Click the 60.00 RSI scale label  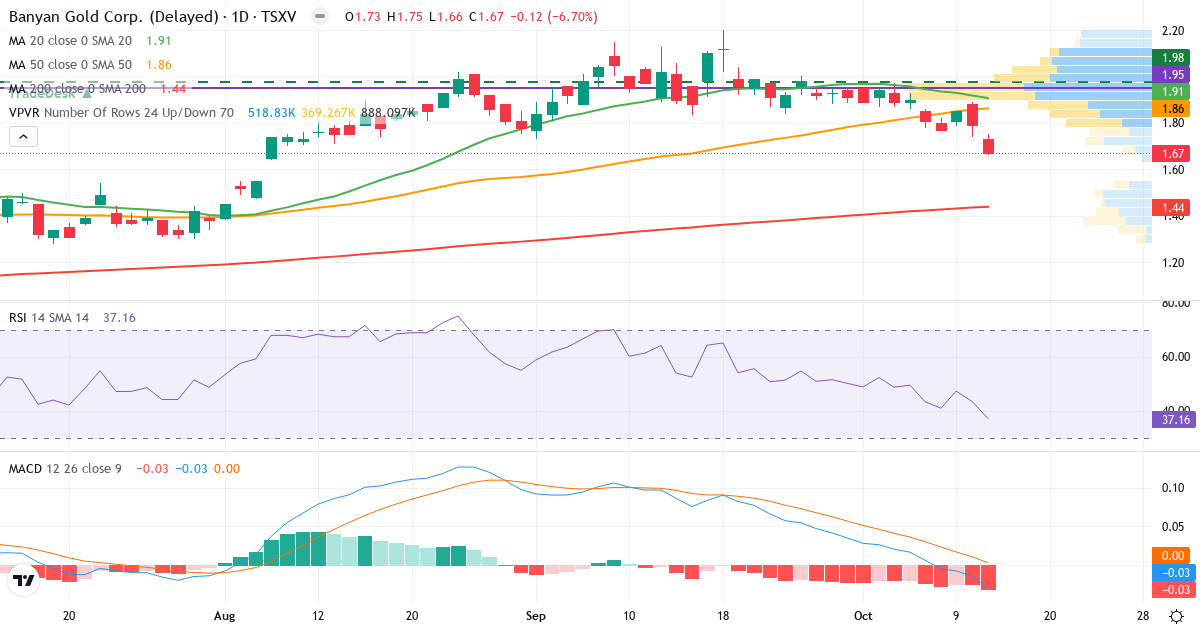(1176, 357)
